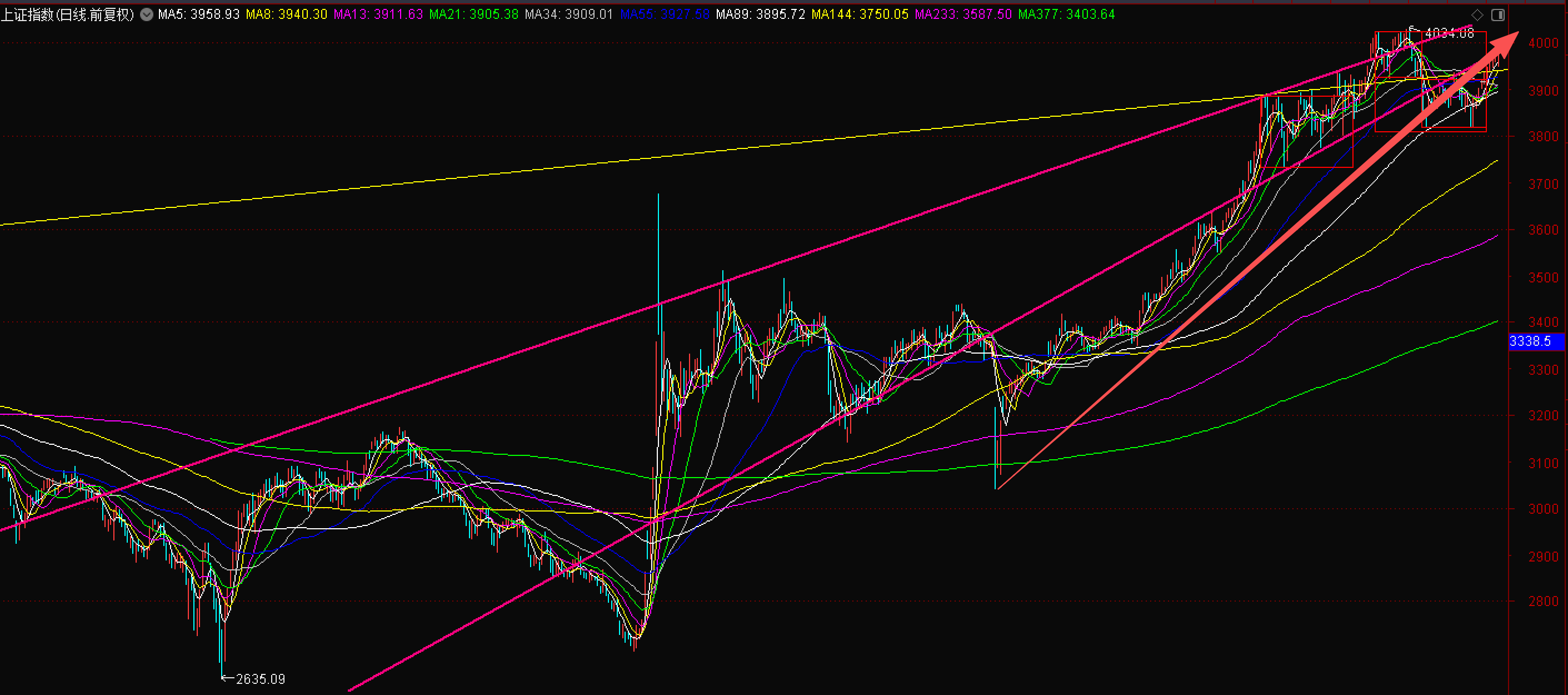Select the blue MA55 indicator label

click(x=665, y=14)
